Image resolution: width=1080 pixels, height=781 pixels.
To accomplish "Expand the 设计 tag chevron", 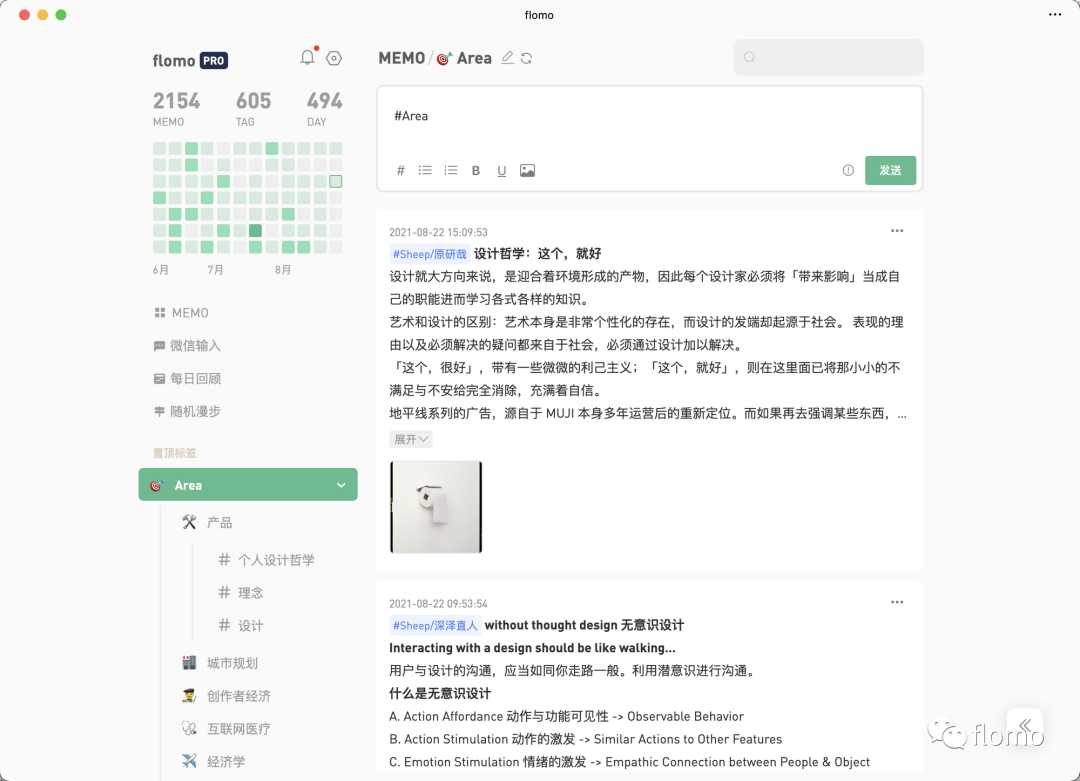I will [x=341, y=625].
